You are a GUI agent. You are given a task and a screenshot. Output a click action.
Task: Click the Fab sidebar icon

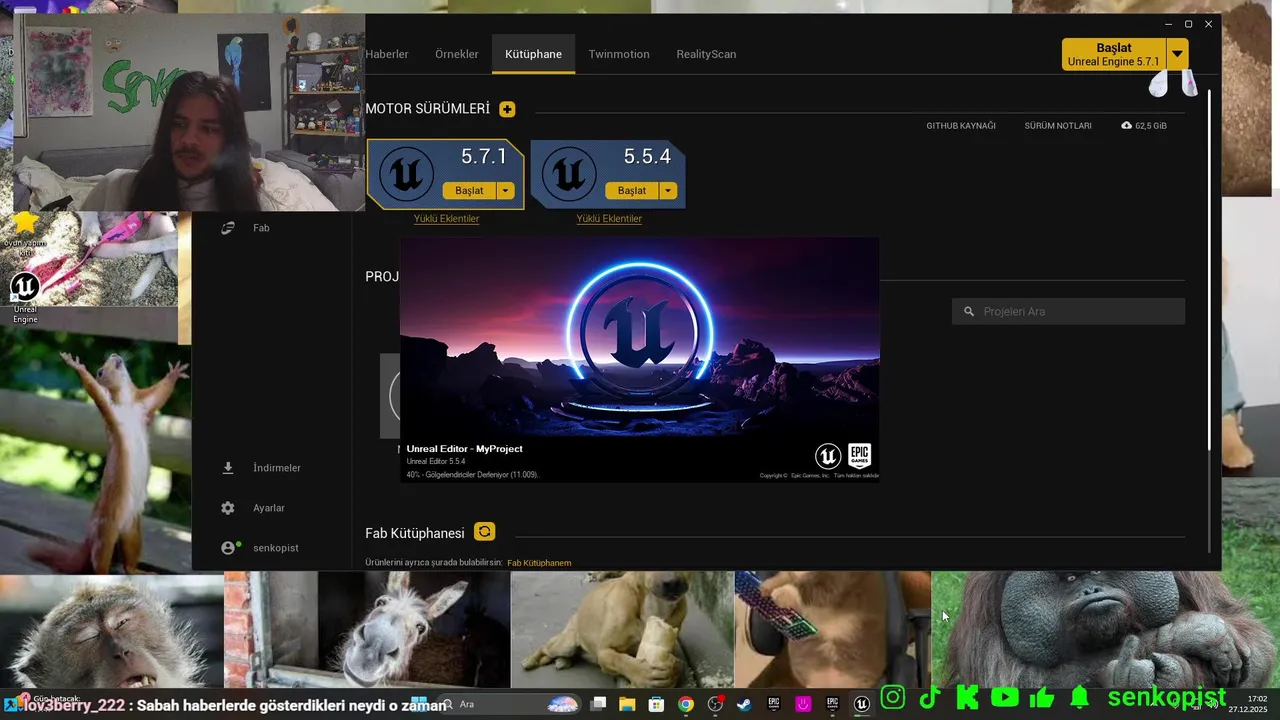coord(228,228)
